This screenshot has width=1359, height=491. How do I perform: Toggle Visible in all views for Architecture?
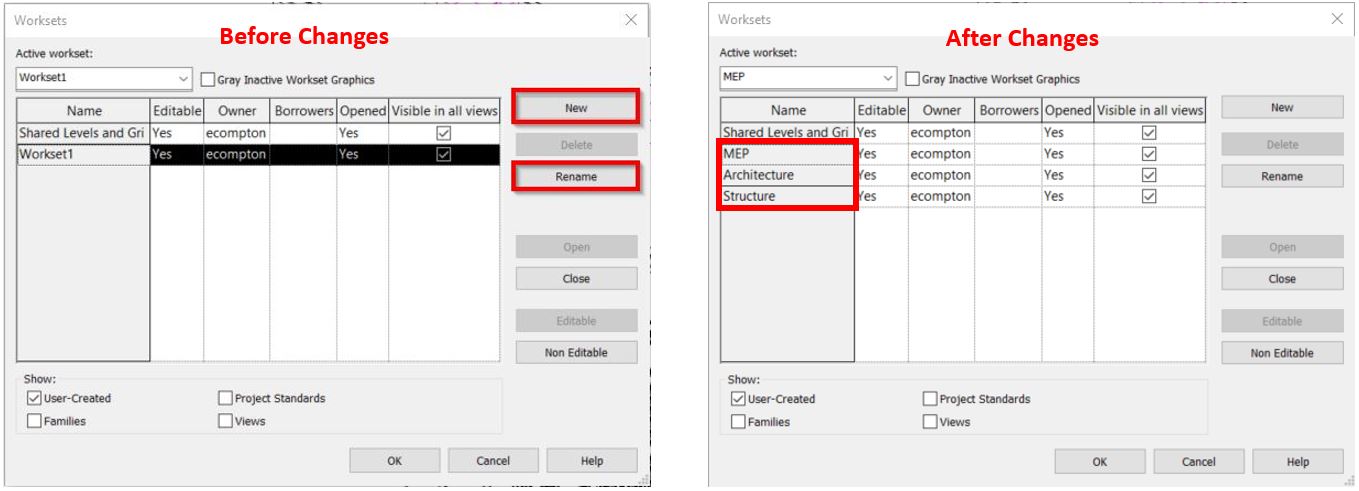[1149, 175]
